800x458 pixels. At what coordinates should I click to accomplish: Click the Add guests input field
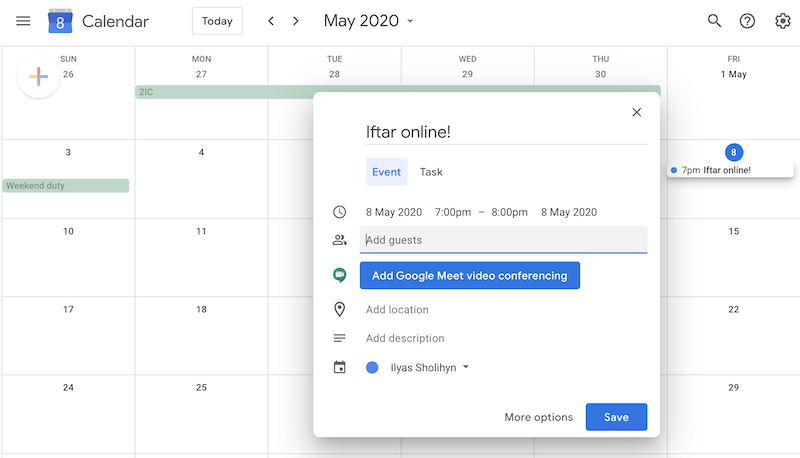coord(503,240)
